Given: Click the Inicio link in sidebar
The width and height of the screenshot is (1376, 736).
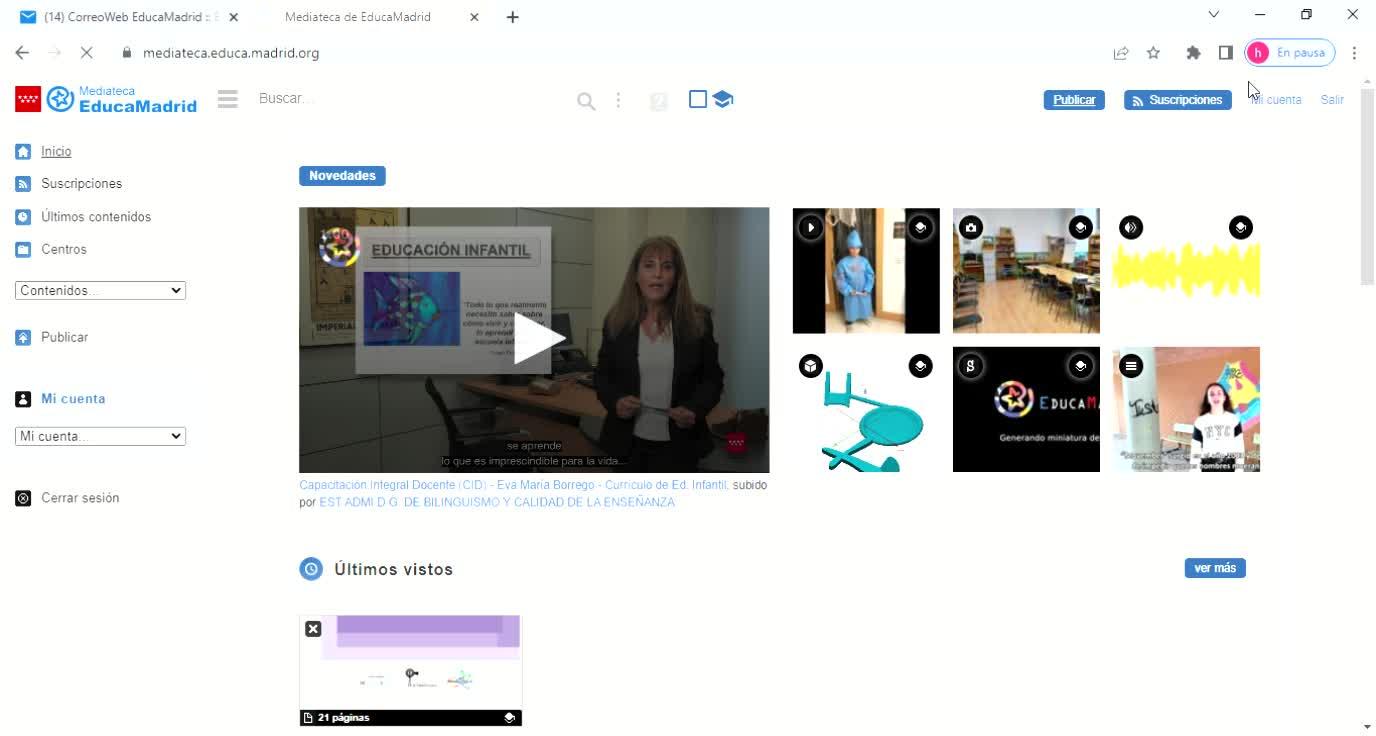Looking at the screenshot, I should (x=56, y=152).
